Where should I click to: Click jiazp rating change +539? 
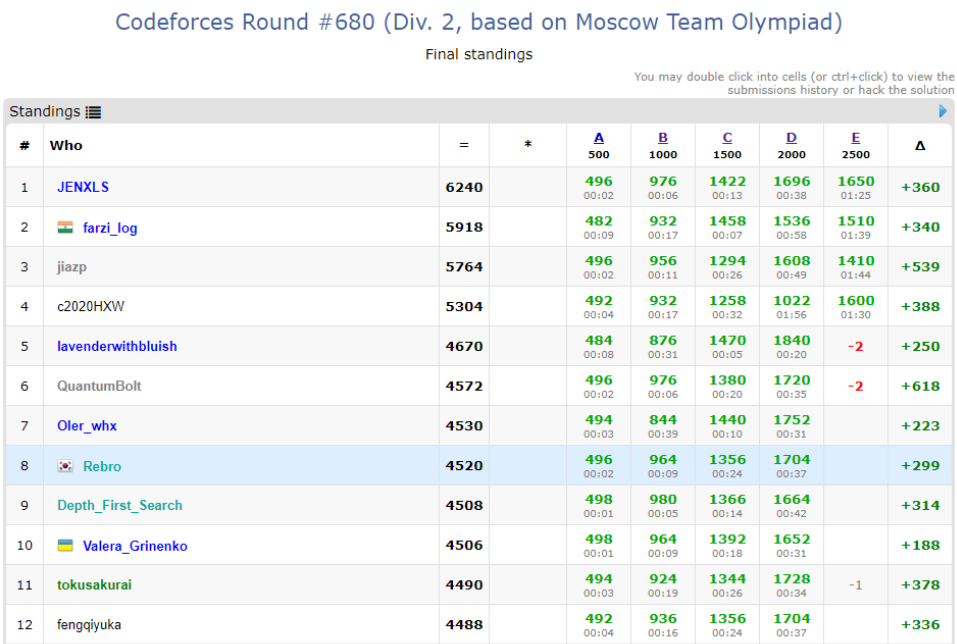[920, 267]
